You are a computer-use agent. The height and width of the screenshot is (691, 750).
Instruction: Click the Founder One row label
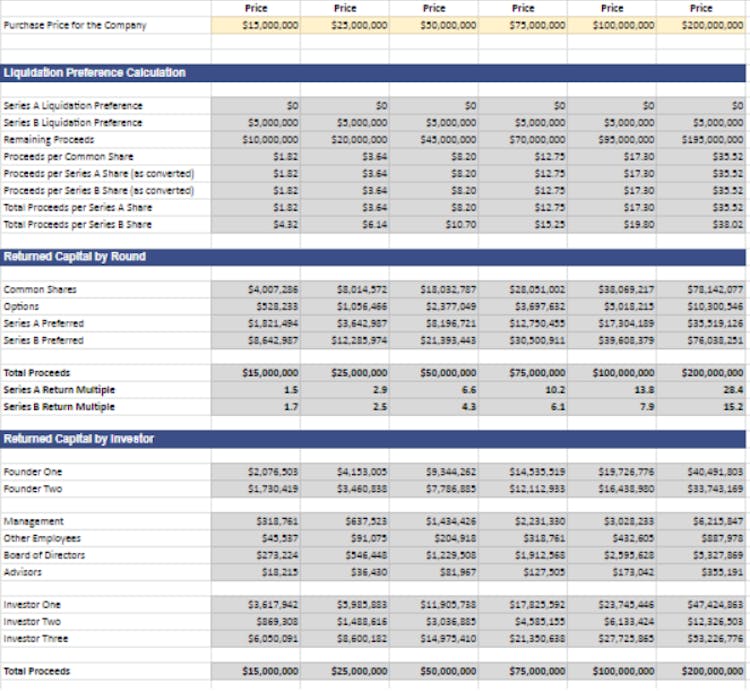(x=33, y=471)
